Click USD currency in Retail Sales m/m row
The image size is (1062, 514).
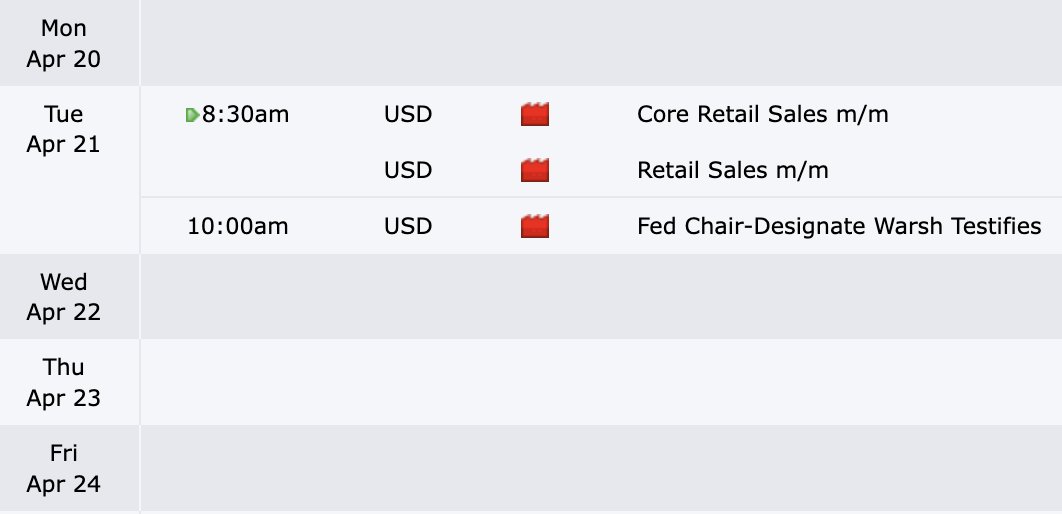point(408,170)
